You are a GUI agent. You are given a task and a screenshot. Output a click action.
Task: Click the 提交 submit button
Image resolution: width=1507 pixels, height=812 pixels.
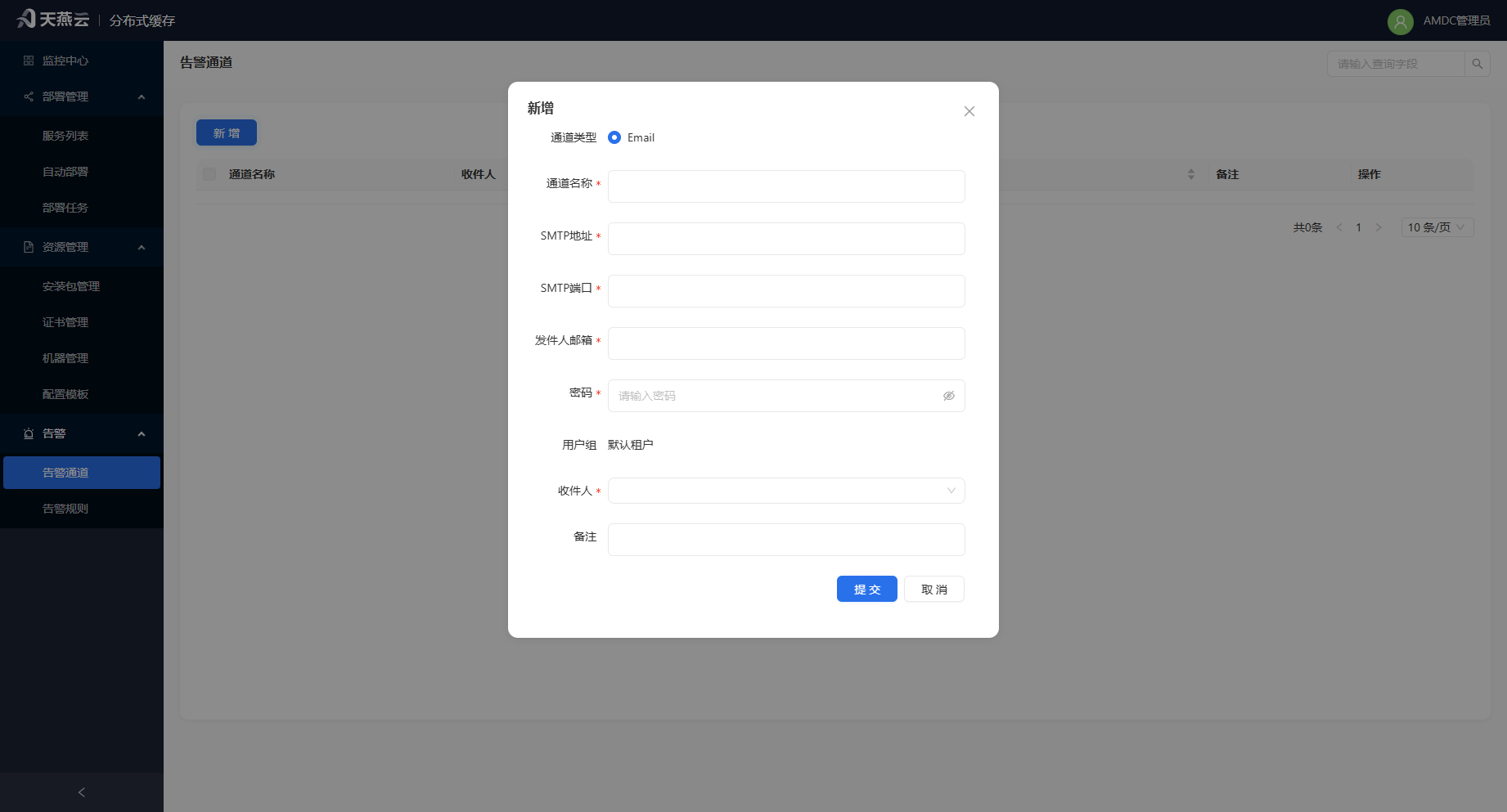tap(866, 589)
